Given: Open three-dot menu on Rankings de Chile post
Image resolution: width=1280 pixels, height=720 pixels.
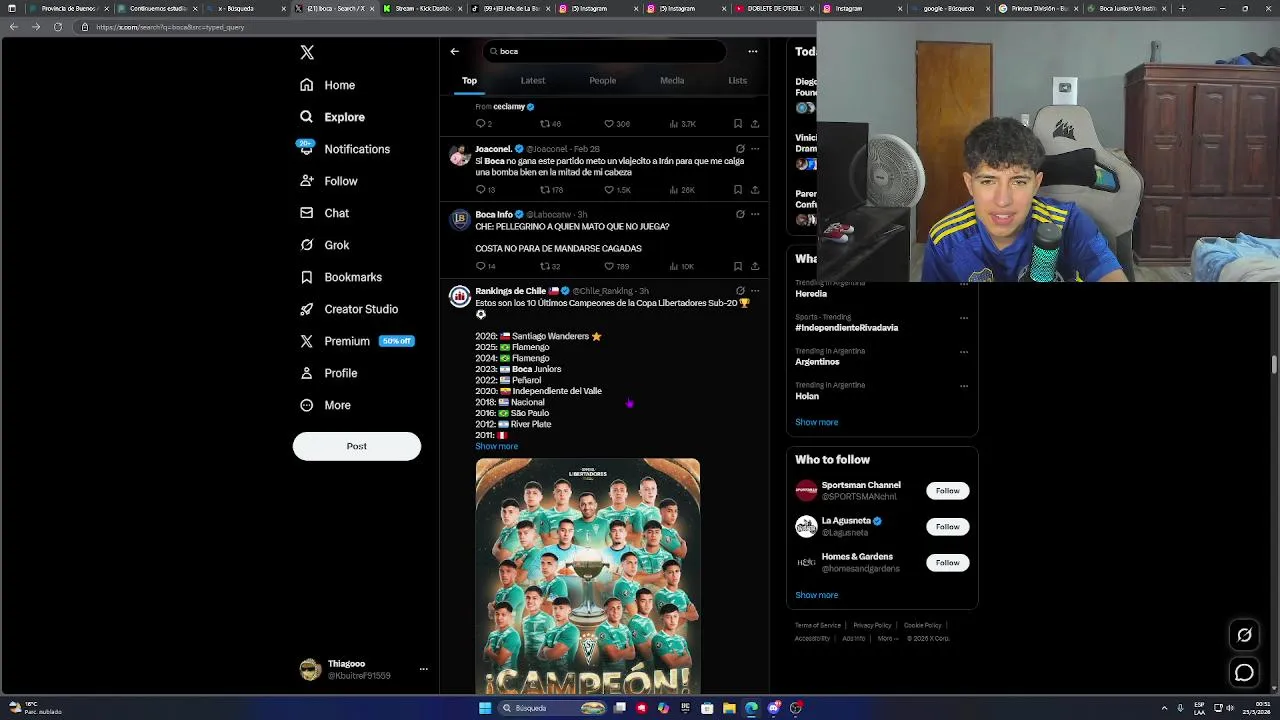Looking at the screenshot, I should point(755,291).
